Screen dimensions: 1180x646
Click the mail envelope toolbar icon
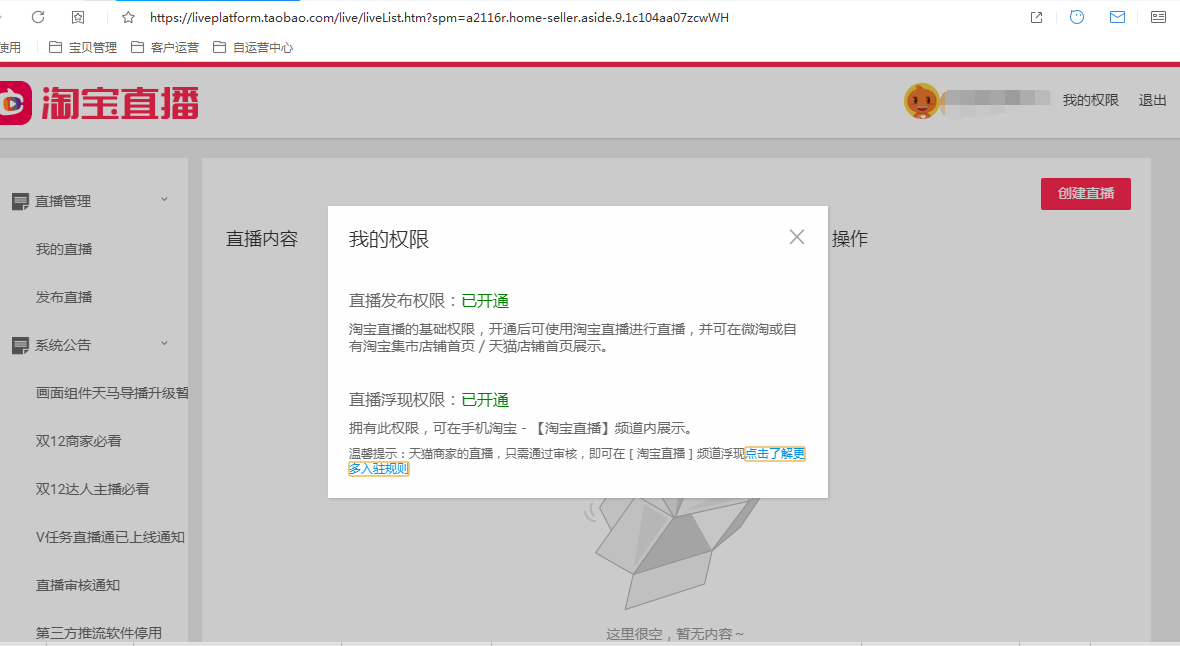click(x=1118, y=17)
